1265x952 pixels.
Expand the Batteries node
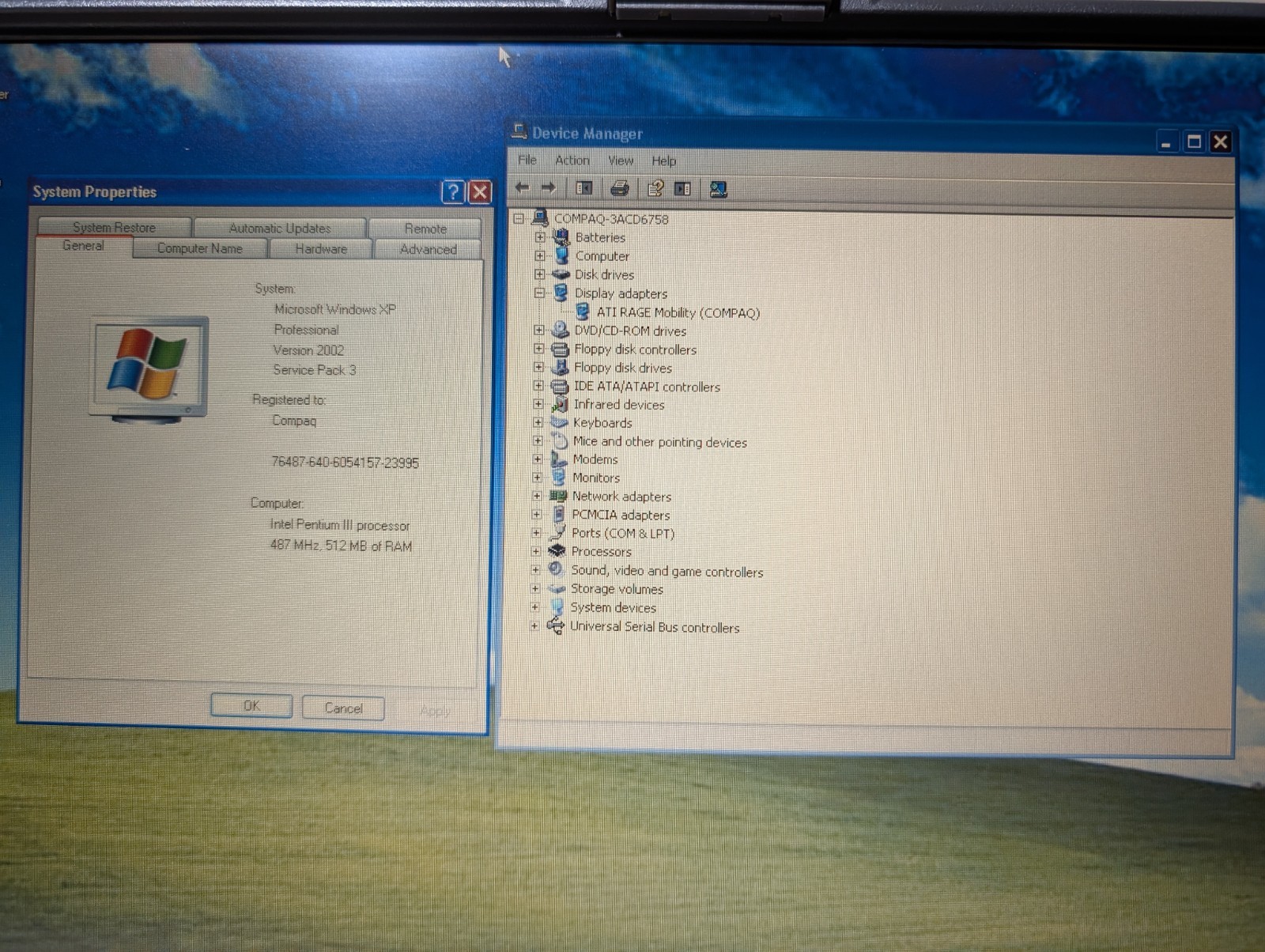540,236
